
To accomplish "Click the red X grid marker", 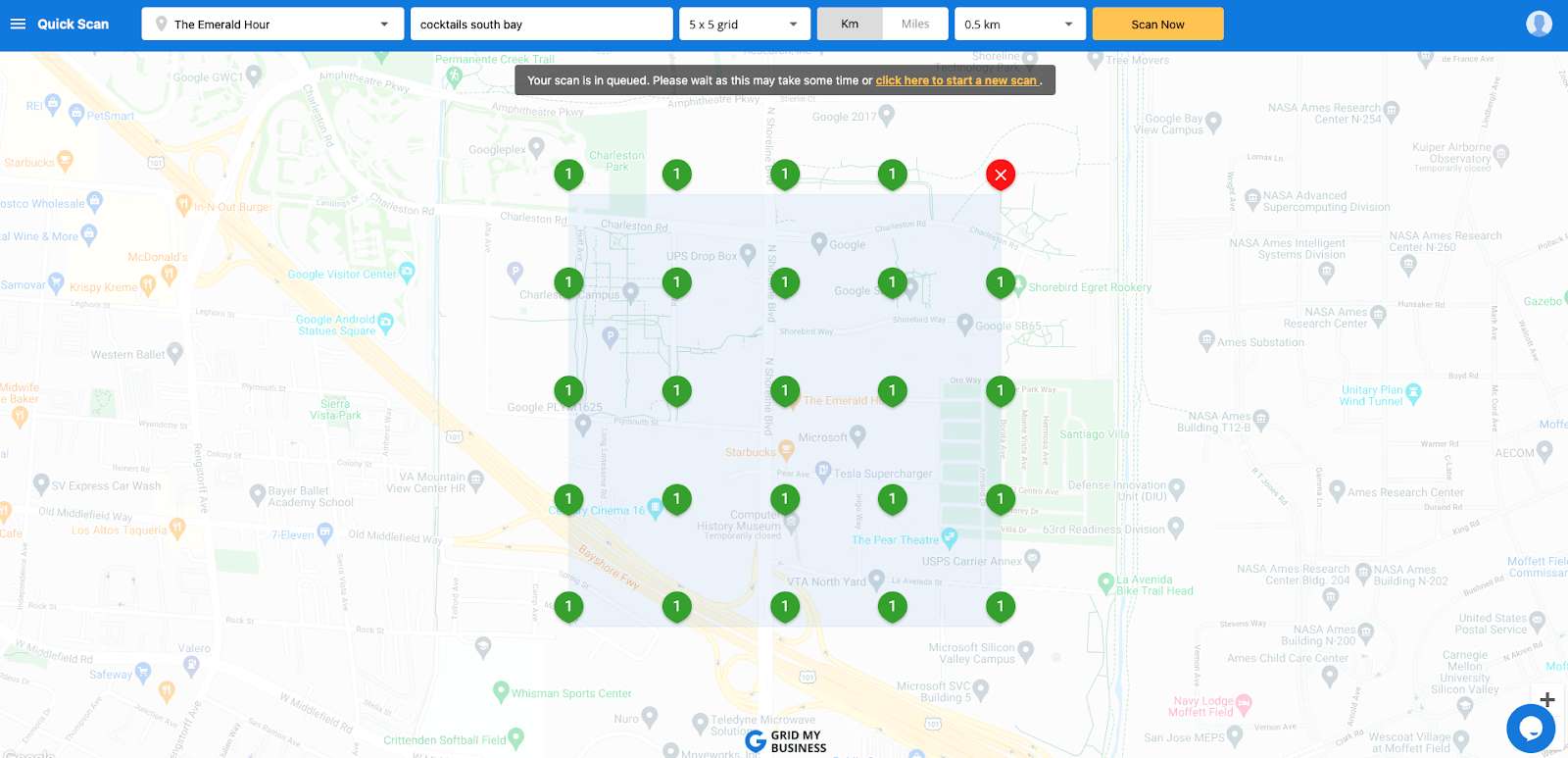I will point(1001,175).
